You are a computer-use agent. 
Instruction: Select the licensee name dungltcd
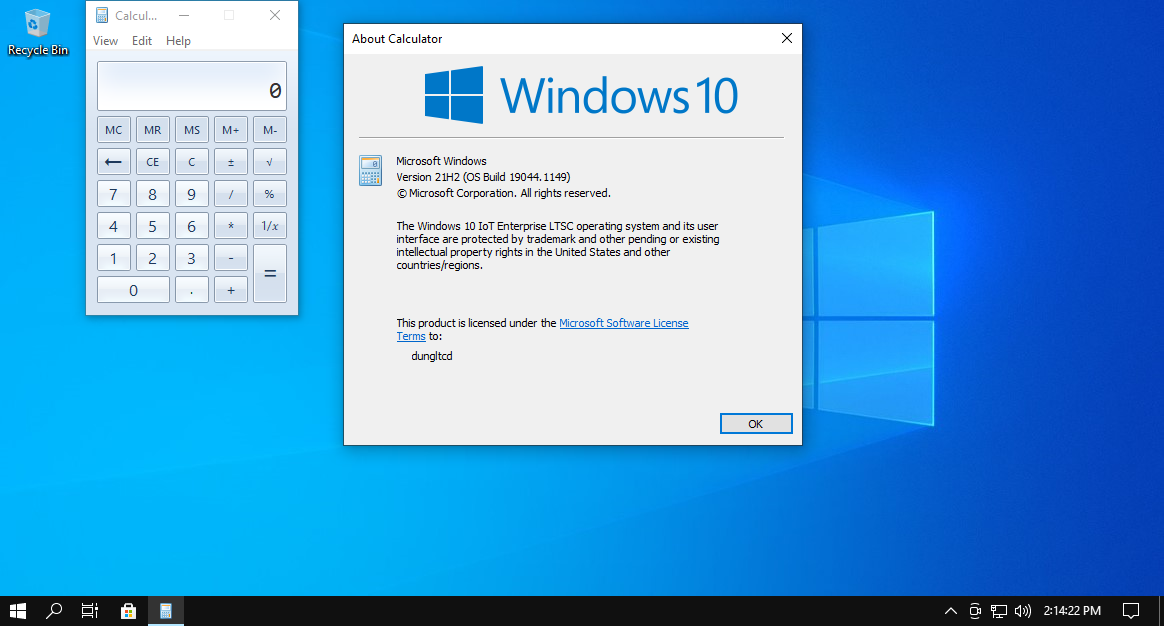(432, 356)
